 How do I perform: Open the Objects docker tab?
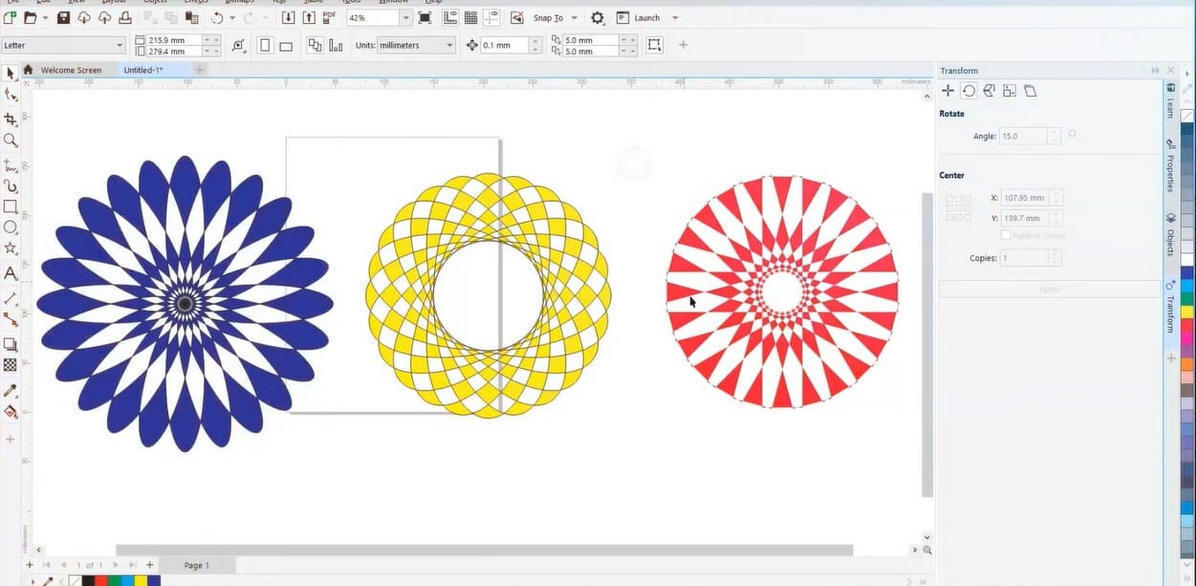pos(1170,235)
